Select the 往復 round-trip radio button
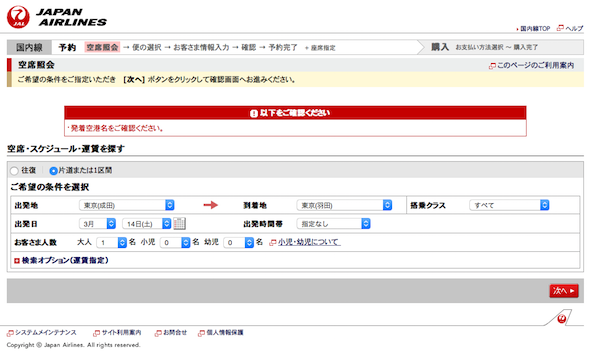The image size is (600, 363). click(x=14, y=171)
